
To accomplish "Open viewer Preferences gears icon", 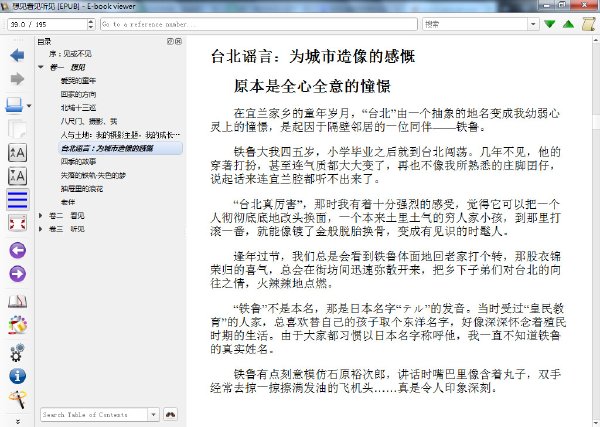I will coord(17,352).
